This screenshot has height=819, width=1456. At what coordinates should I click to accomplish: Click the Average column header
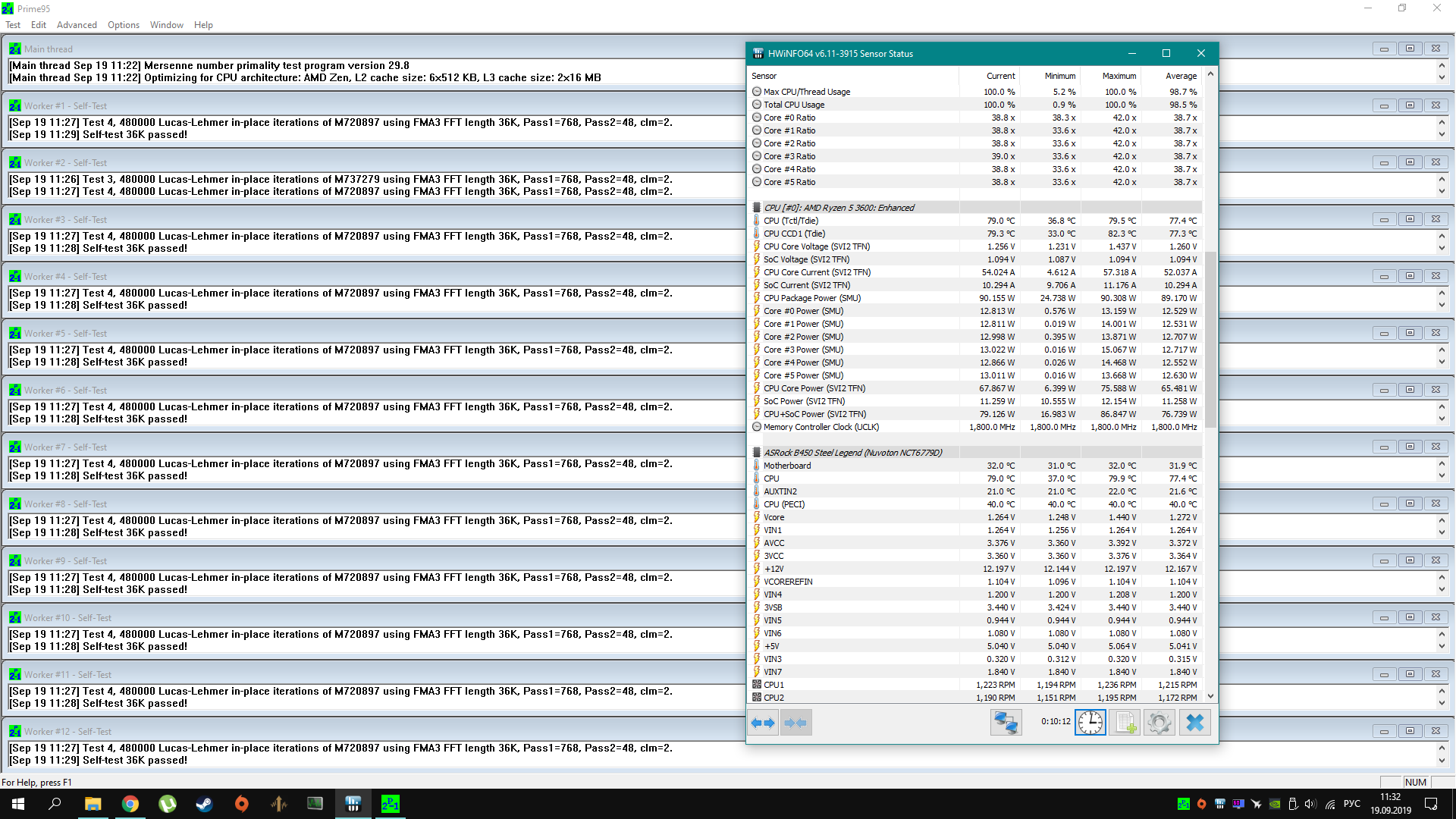pos(1180,76)
